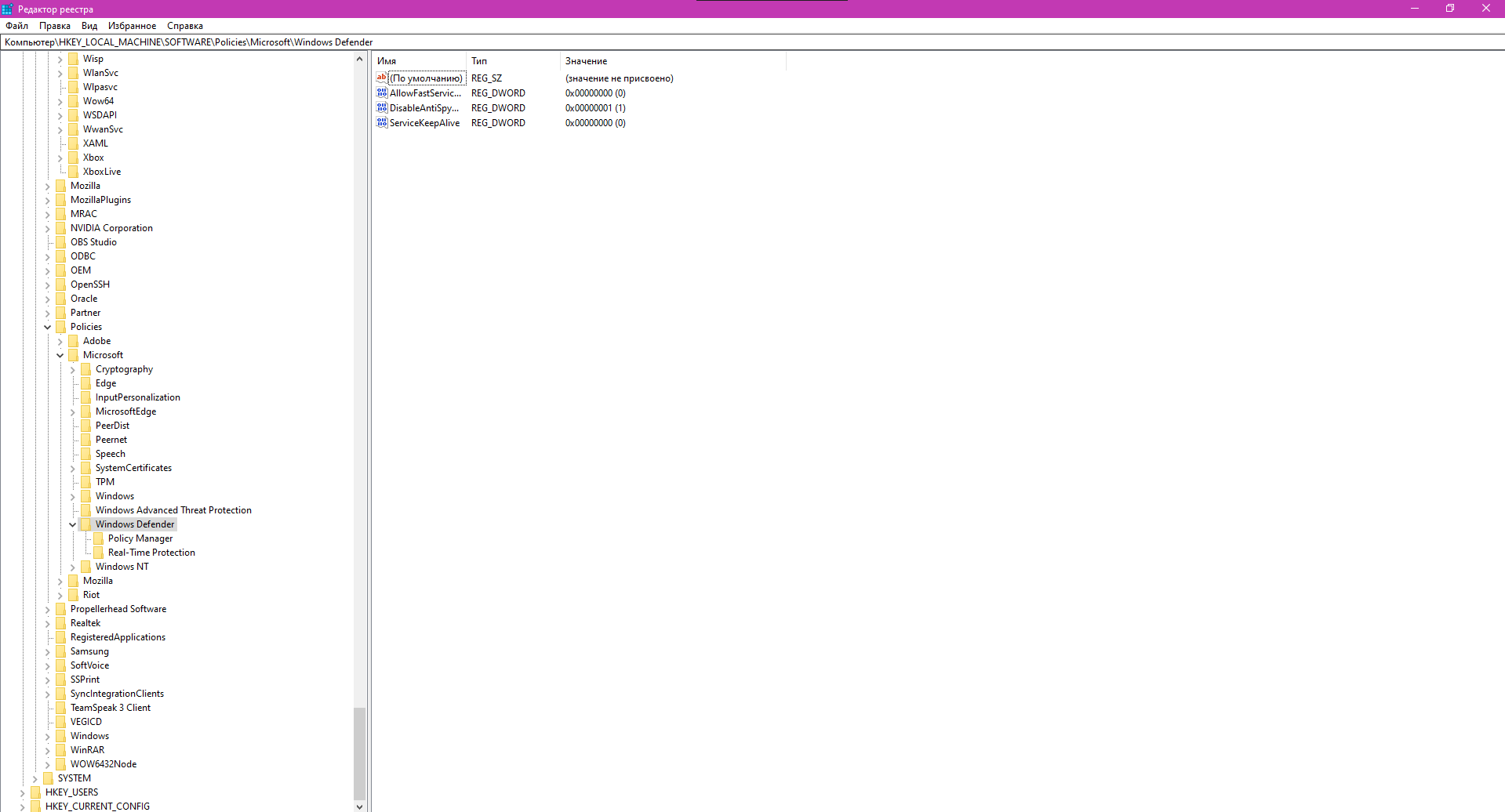This screenshot has width=1505, height=812.
Task: Click the Policies folder icon
Action: point(61,327)
